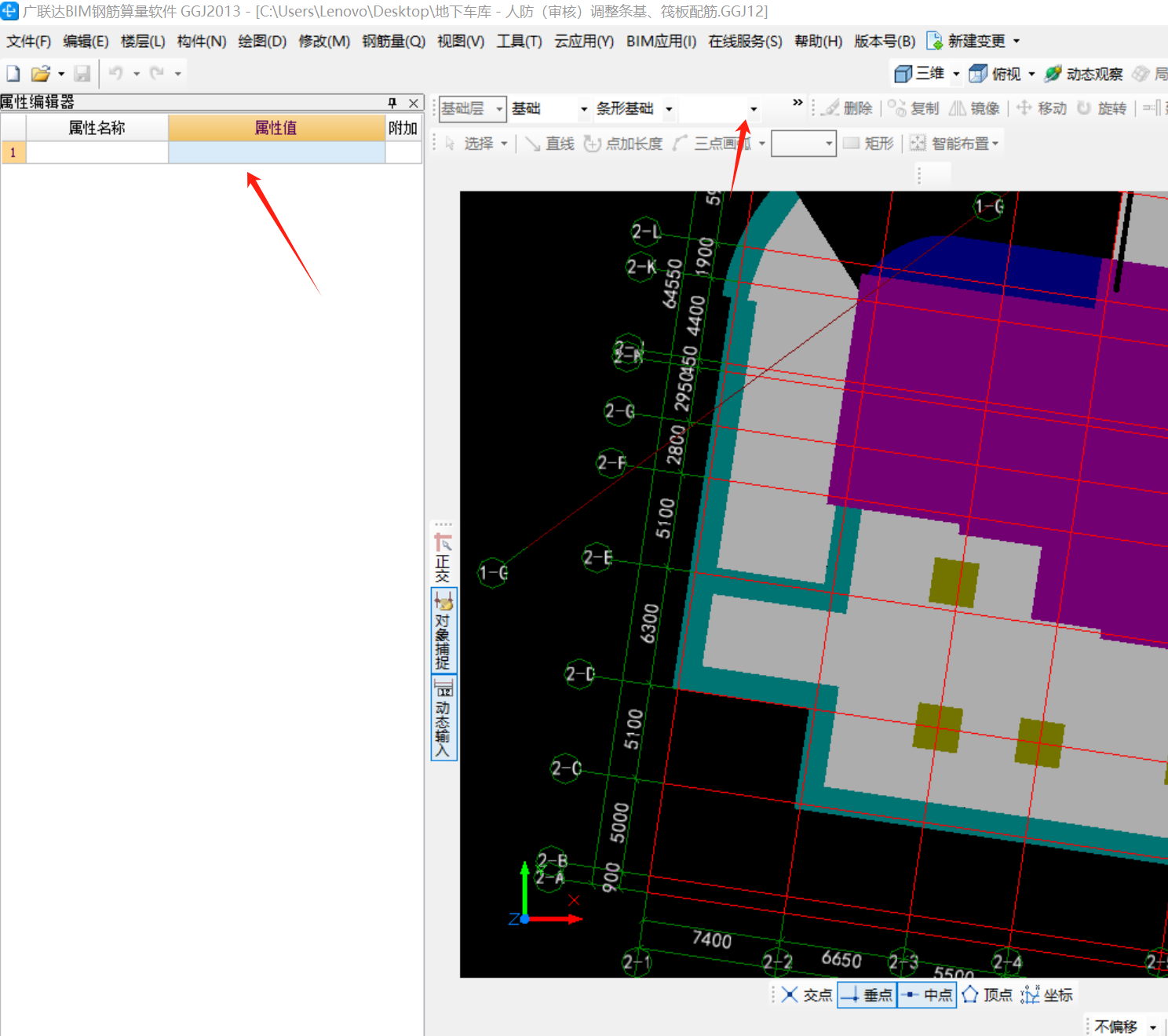Choose the 三点画弧 arc tool
Viewport: 1168px width, 1036px height.
[713, 144]
